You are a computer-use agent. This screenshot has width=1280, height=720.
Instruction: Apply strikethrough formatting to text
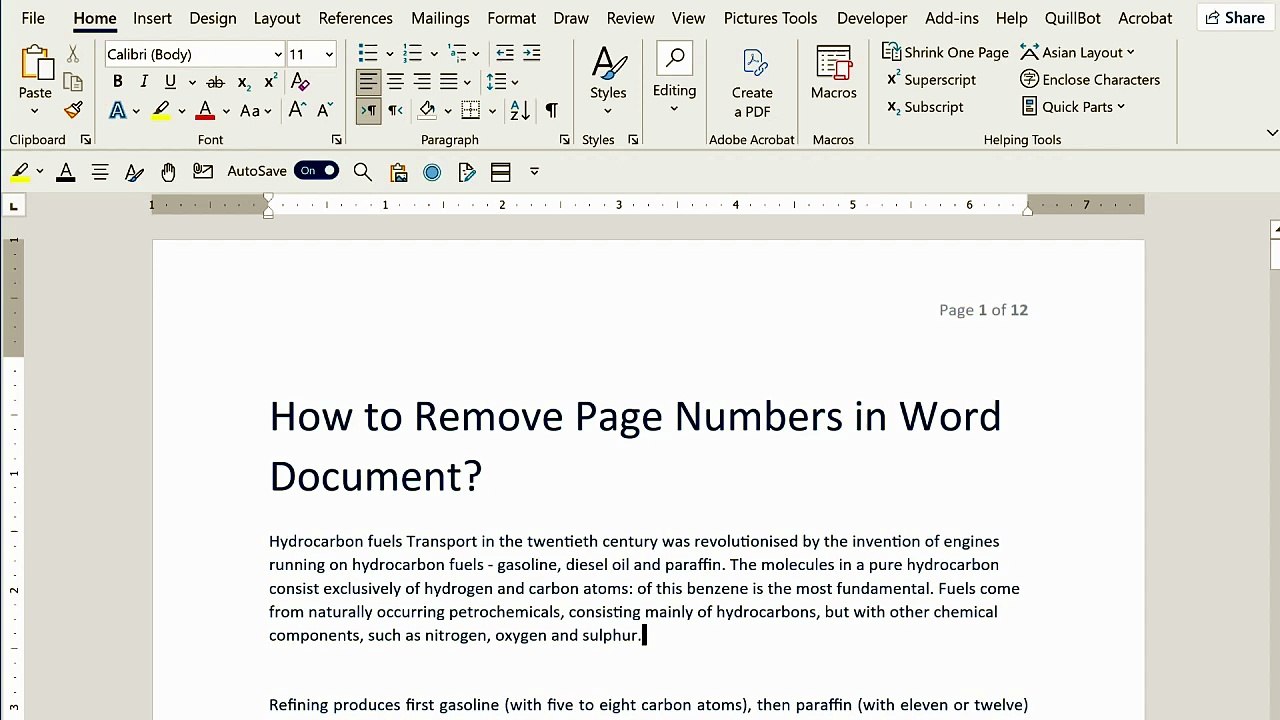(215, 82)
